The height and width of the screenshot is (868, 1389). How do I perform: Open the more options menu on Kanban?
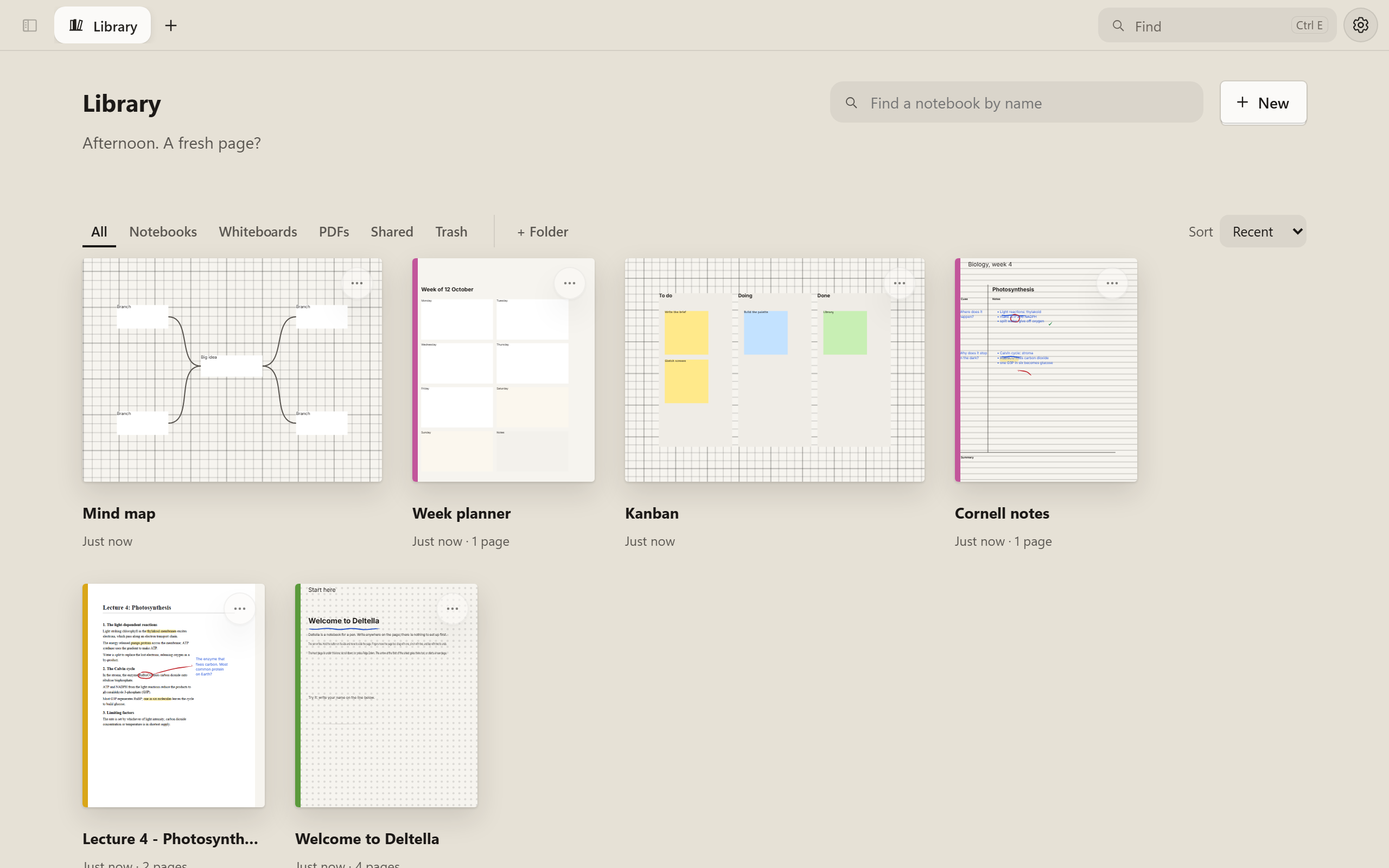tap(900, 283)
